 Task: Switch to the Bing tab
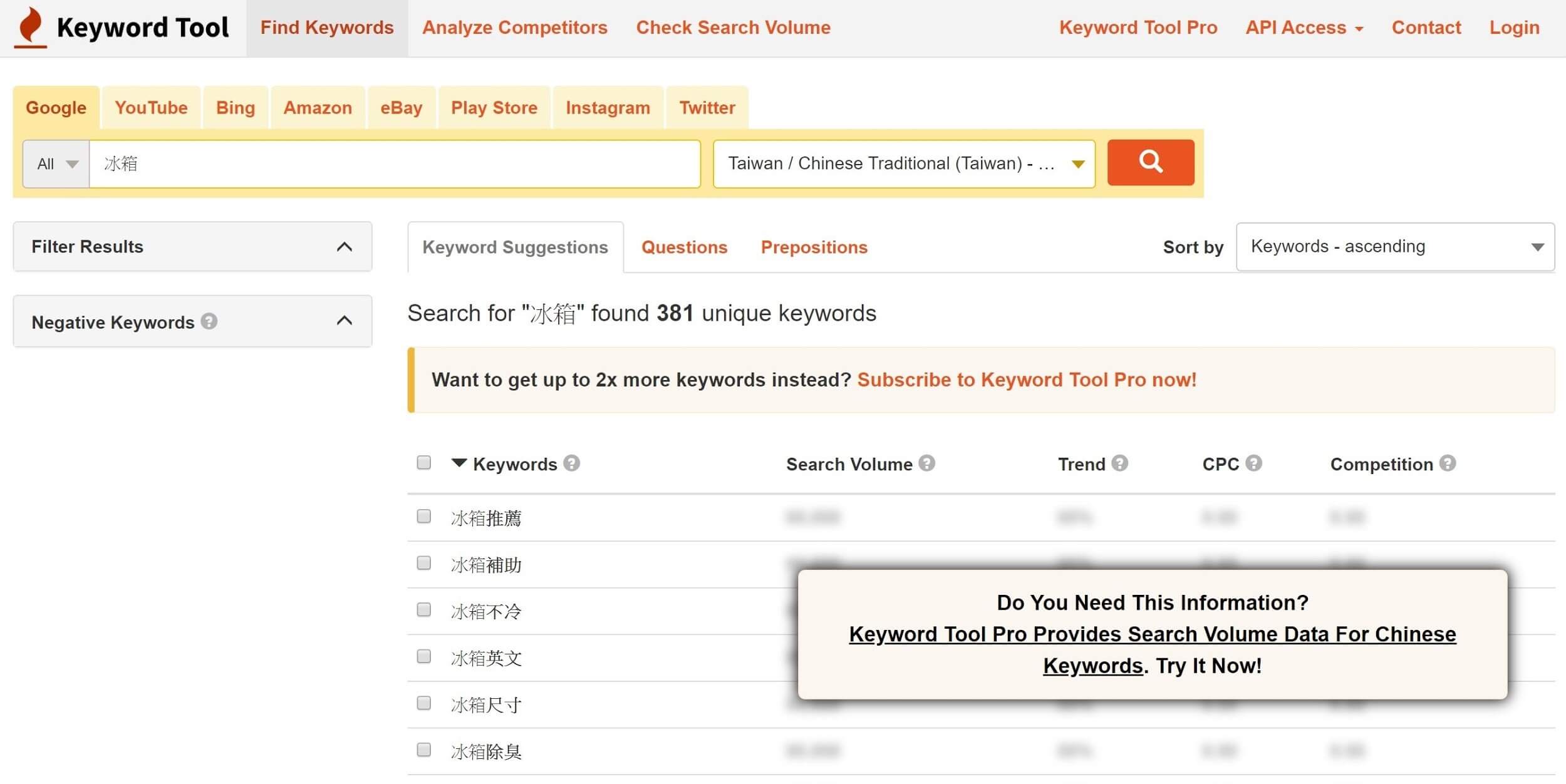point(236,108)
